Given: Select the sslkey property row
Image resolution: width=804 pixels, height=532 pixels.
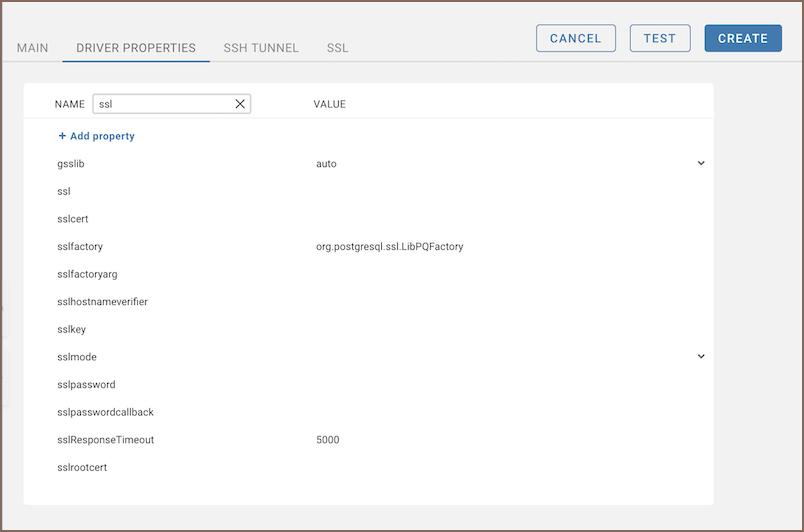Looking at the screenshot, I should click(x=72, y=329).
